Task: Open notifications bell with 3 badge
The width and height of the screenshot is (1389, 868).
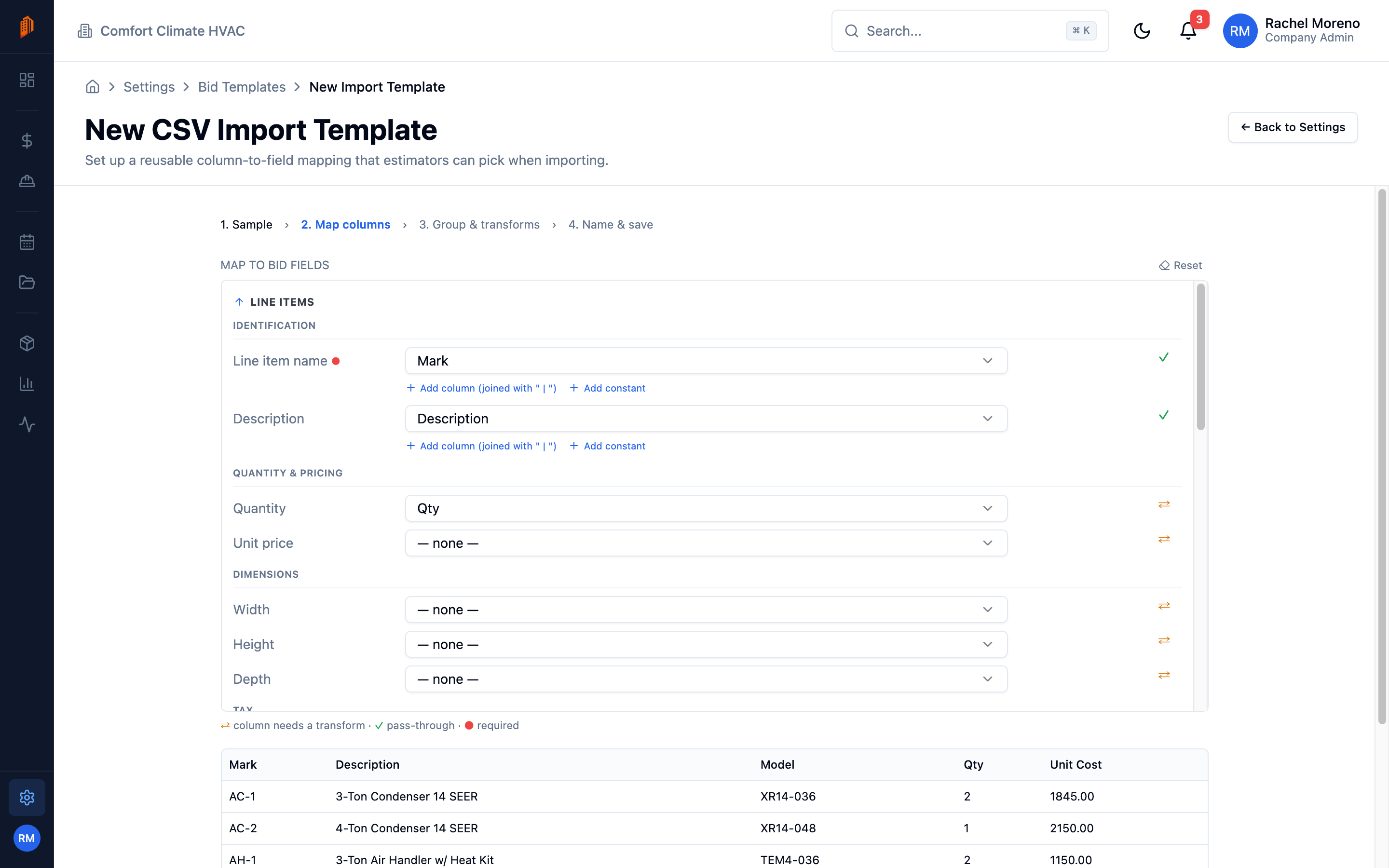Action: tap(1188, 31)
